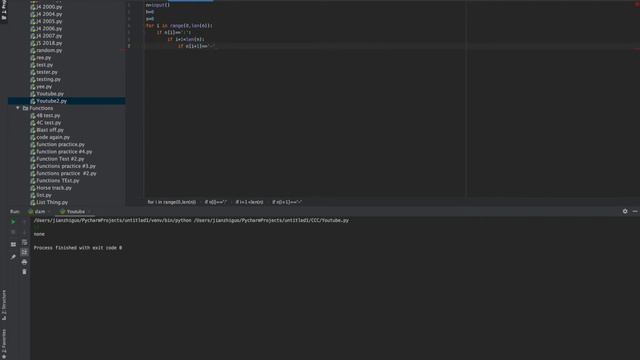Select test.py in the file tree
The image size is (640, 360).
click(x=44, y=65)
